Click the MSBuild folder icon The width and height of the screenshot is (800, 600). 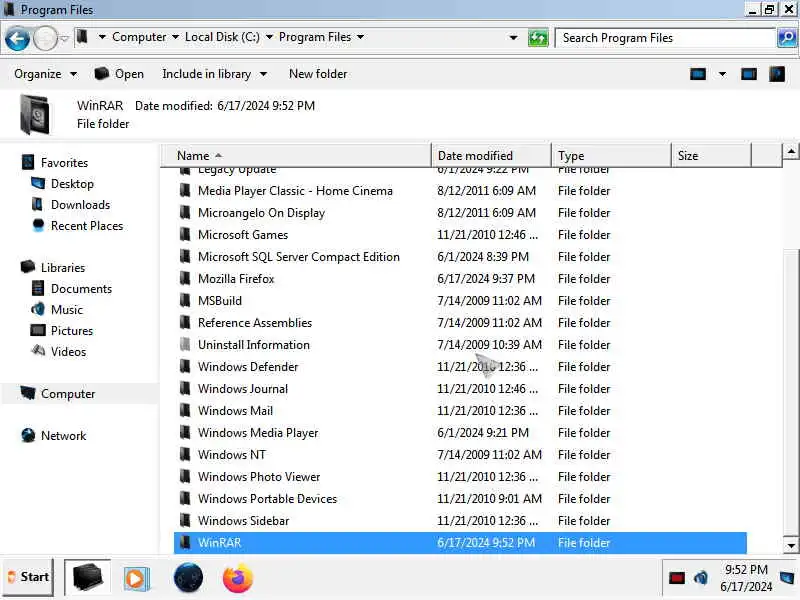tap(185, 301)
